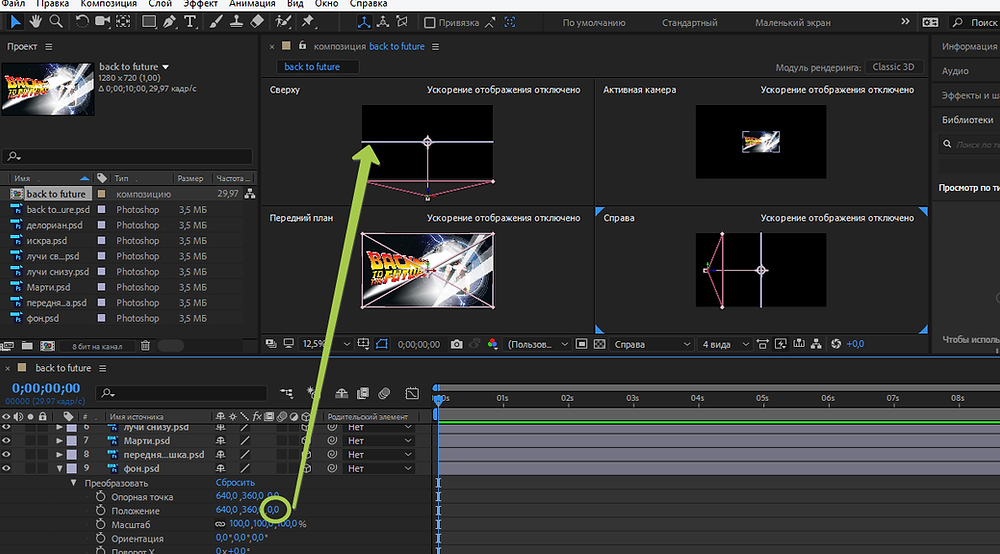Select the Zoom magnifier tool
This screenshot has height=554, width=1000.
coord(56,22)
